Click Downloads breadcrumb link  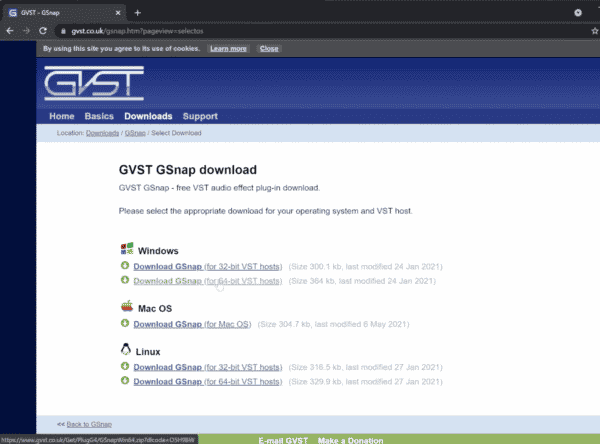(x=102, y=133)
